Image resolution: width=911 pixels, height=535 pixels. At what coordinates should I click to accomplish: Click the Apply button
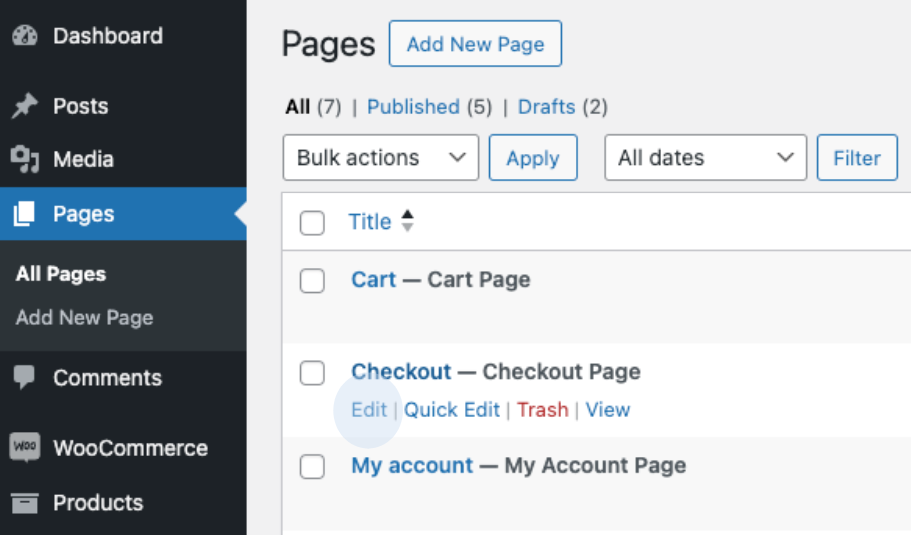(x=533, y=158)
